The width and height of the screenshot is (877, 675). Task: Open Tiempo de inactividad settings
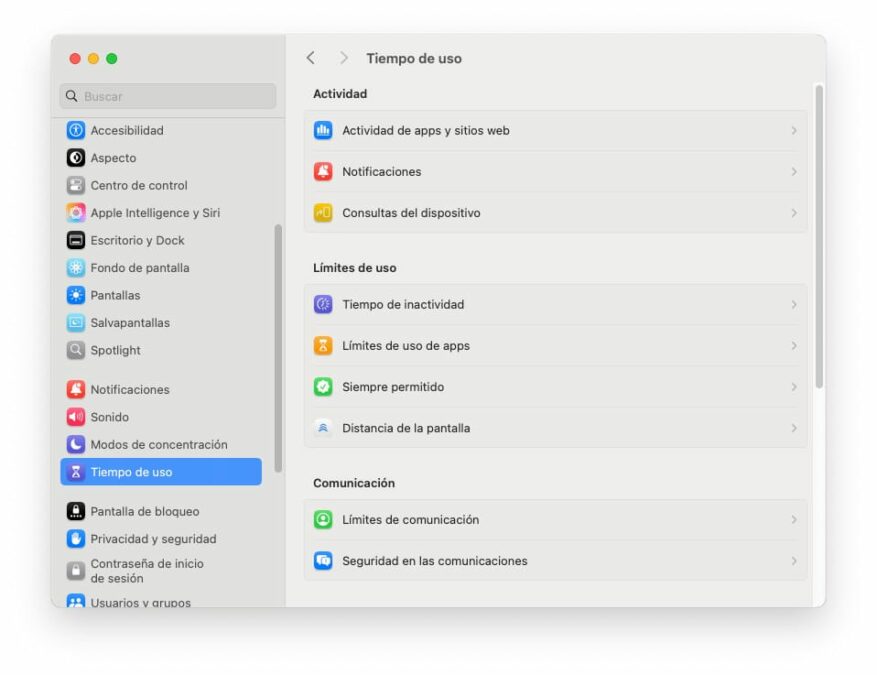pos(555,304)
